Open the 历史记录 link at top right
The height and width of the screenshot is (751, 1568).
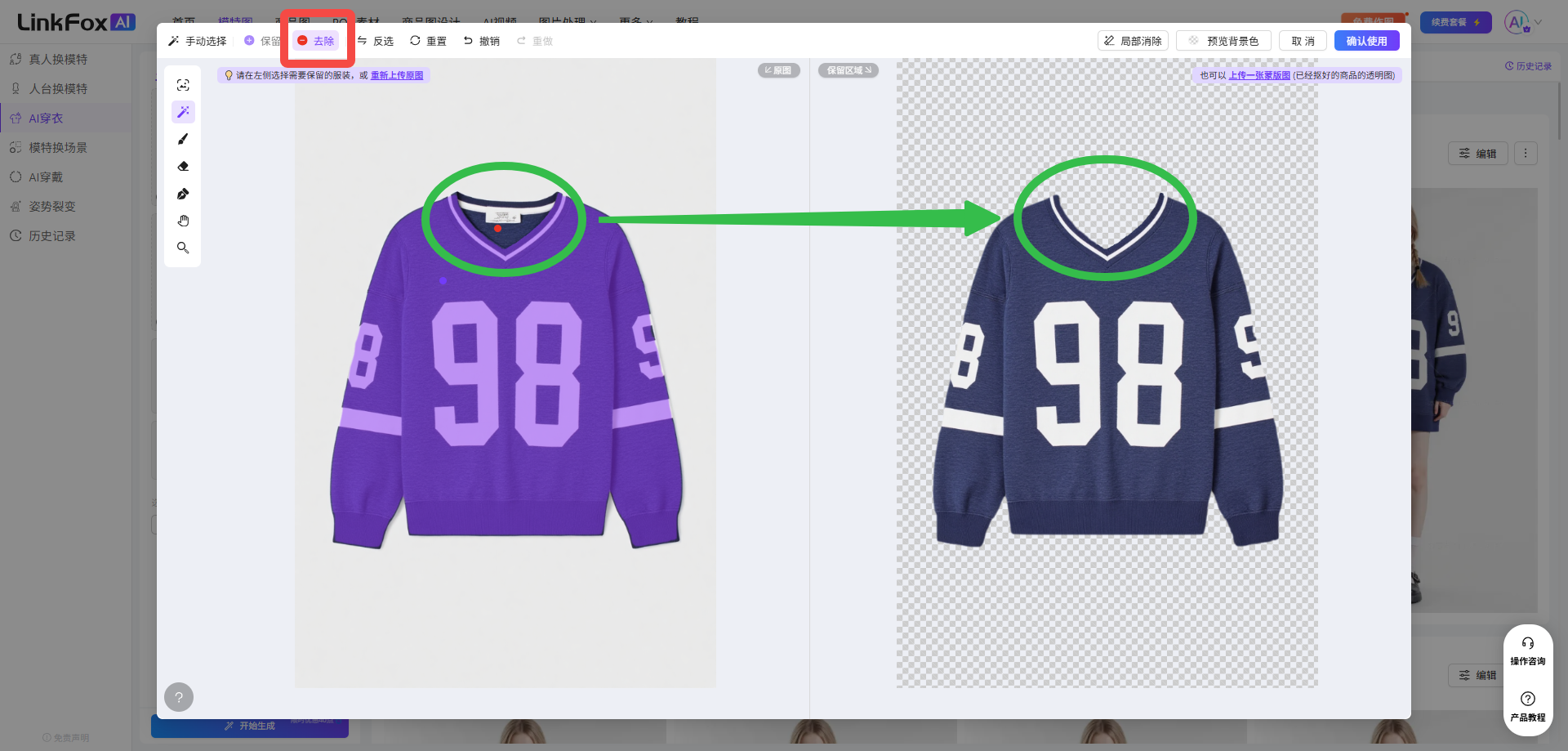(x=1528, y=66)
